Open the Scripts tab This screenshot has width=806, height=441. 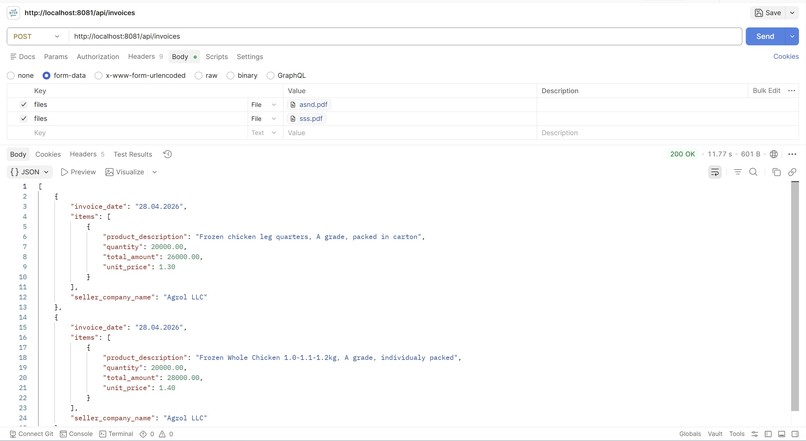point(216,57)
